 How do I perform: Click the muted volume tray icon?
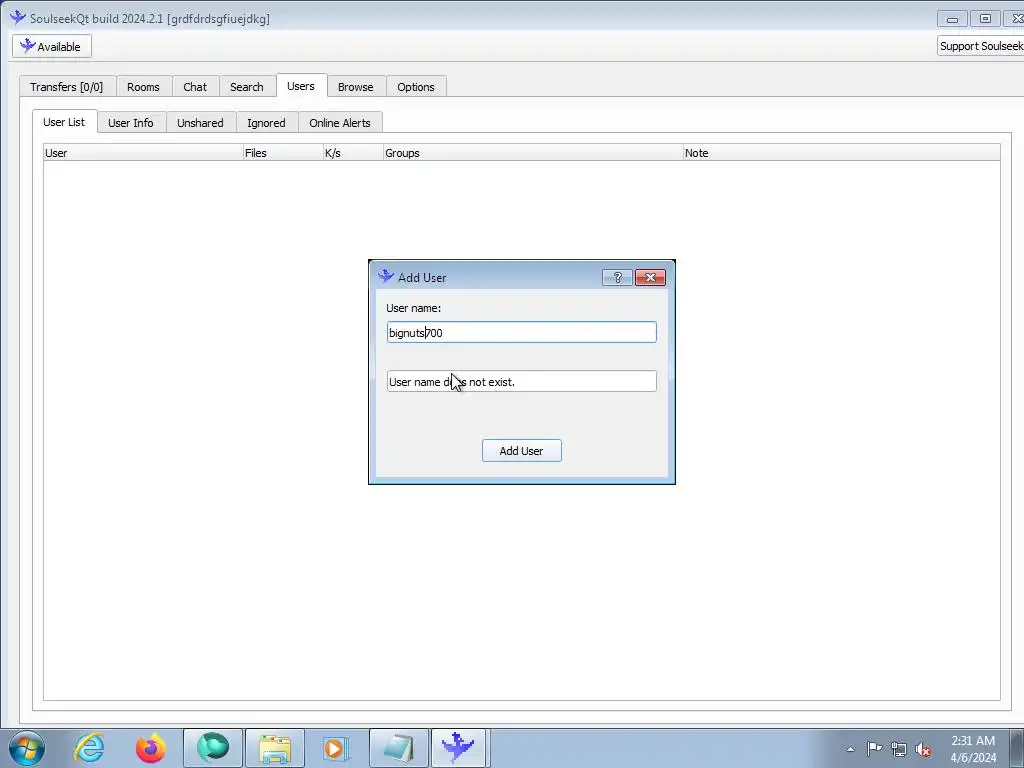point(923,749)
